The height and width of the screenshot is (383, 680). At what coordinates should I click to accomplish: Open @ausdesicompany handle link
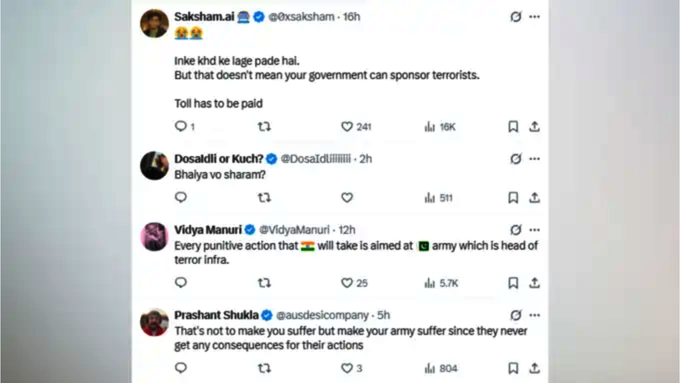322,315
